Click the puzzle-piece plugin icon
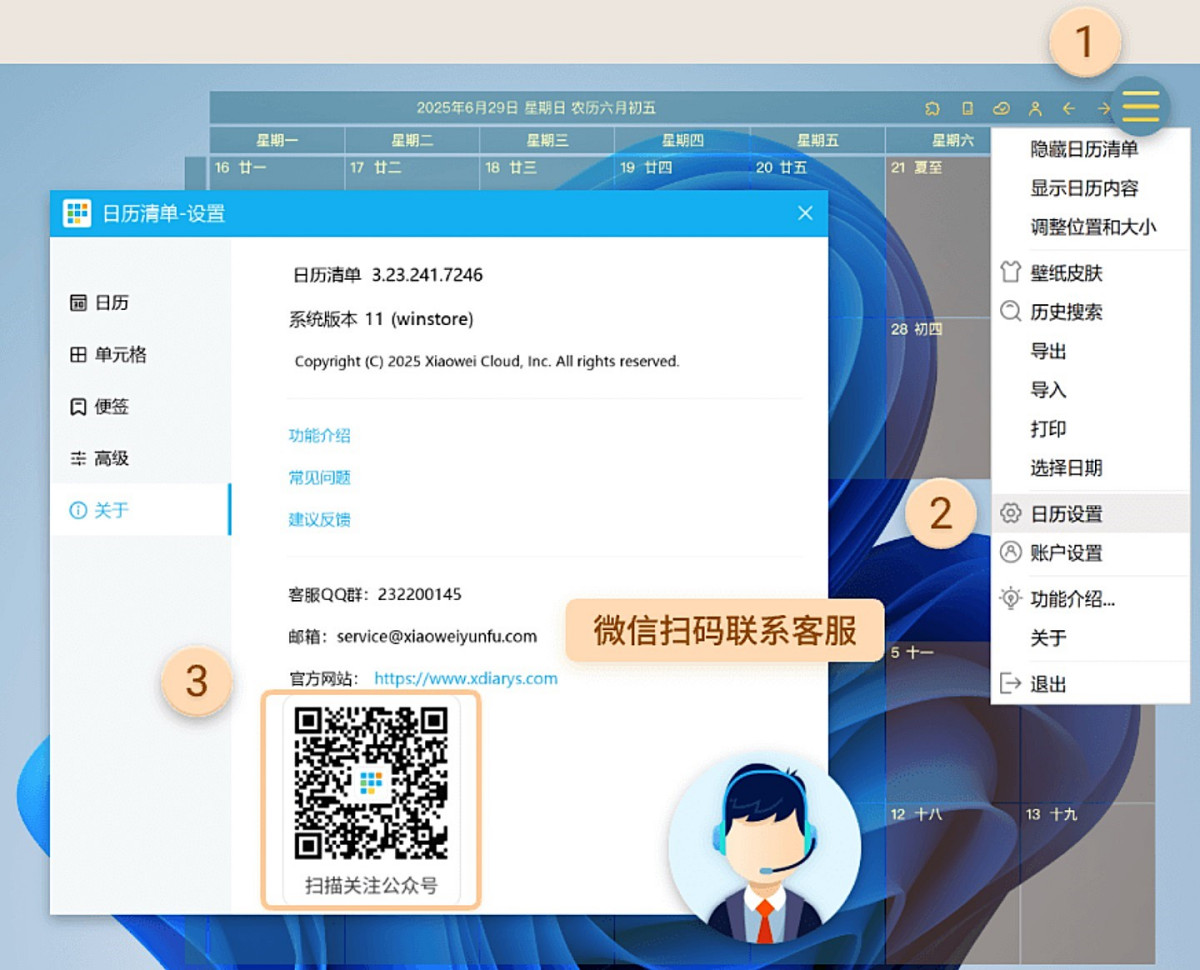 tap(933, 108)
